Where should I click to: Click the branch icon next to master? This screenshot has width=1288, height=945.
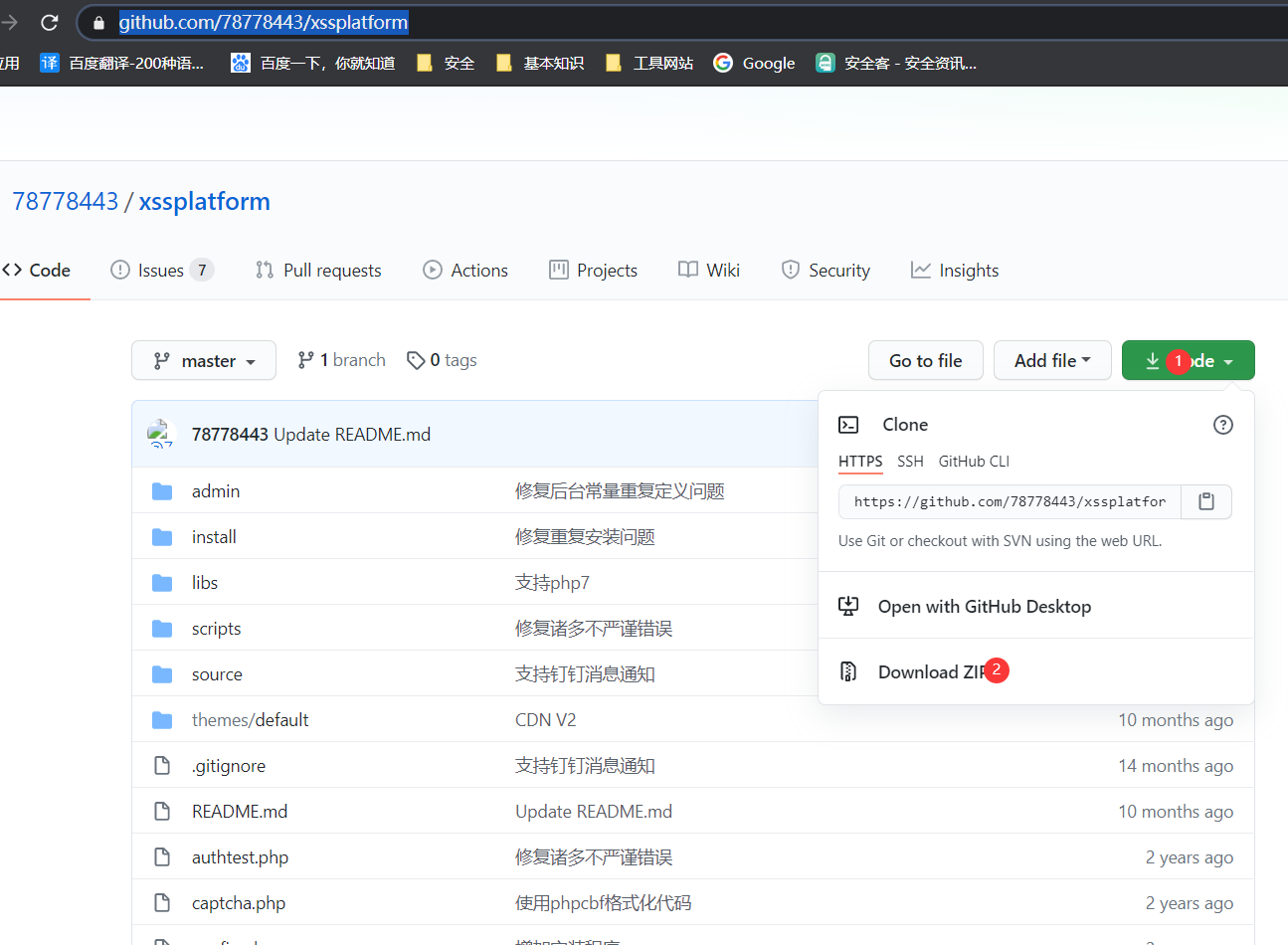click(x=304, y=359)
